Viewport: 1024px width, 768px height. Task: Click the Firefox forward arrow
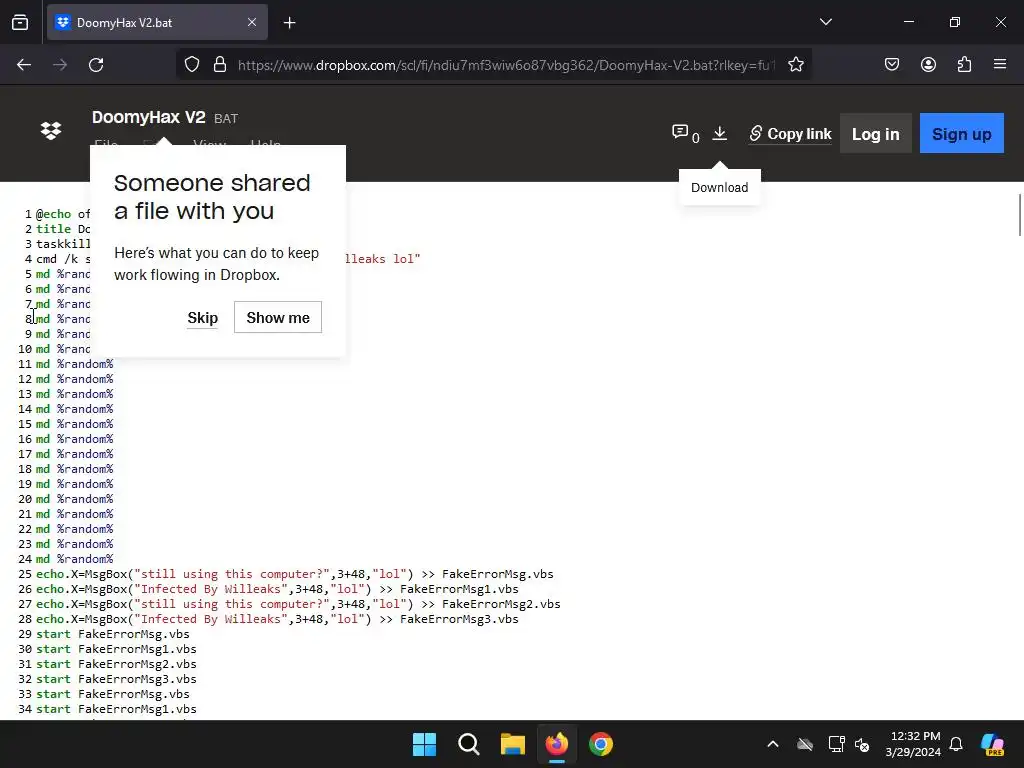point(60,65)
